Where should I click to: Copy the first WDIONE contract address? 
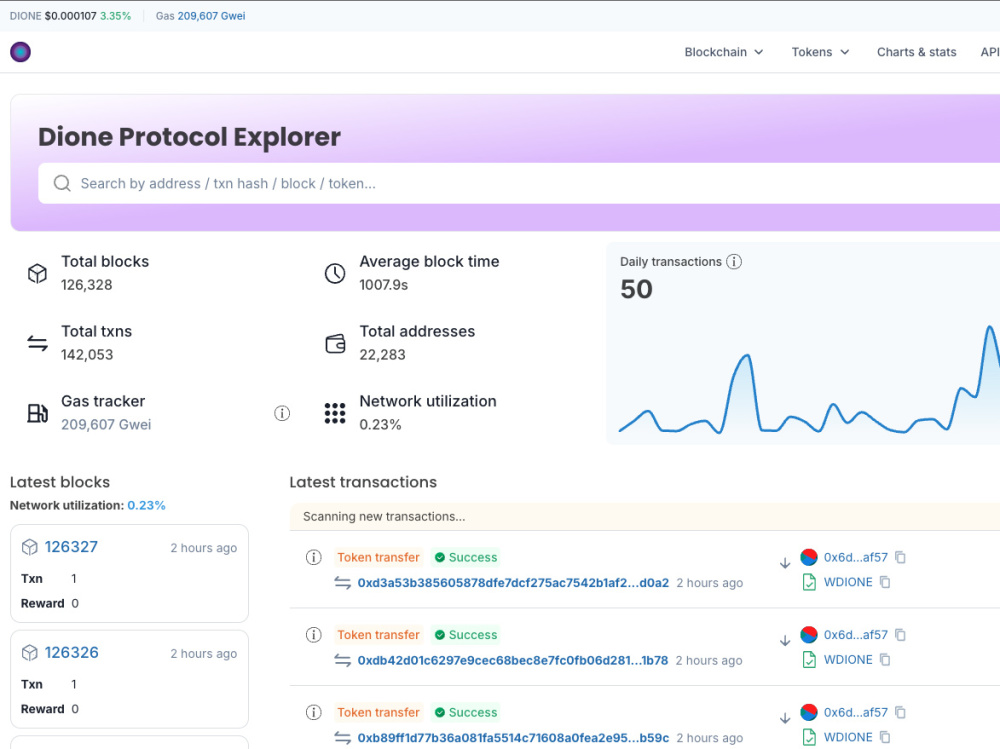[x=885, y=582]
